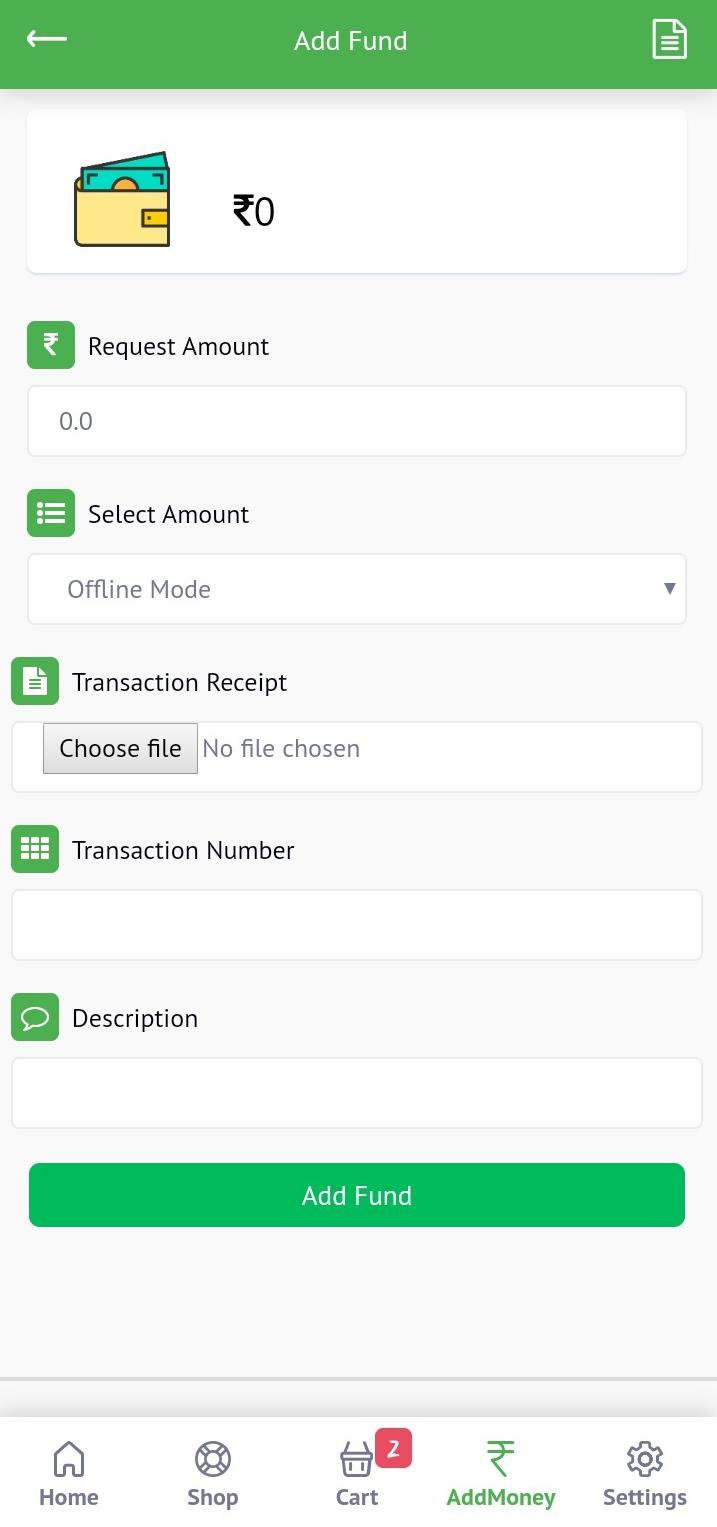Click the dropdown arrow on Offline Mode
717x1527 pixels.
coord(670,588)
